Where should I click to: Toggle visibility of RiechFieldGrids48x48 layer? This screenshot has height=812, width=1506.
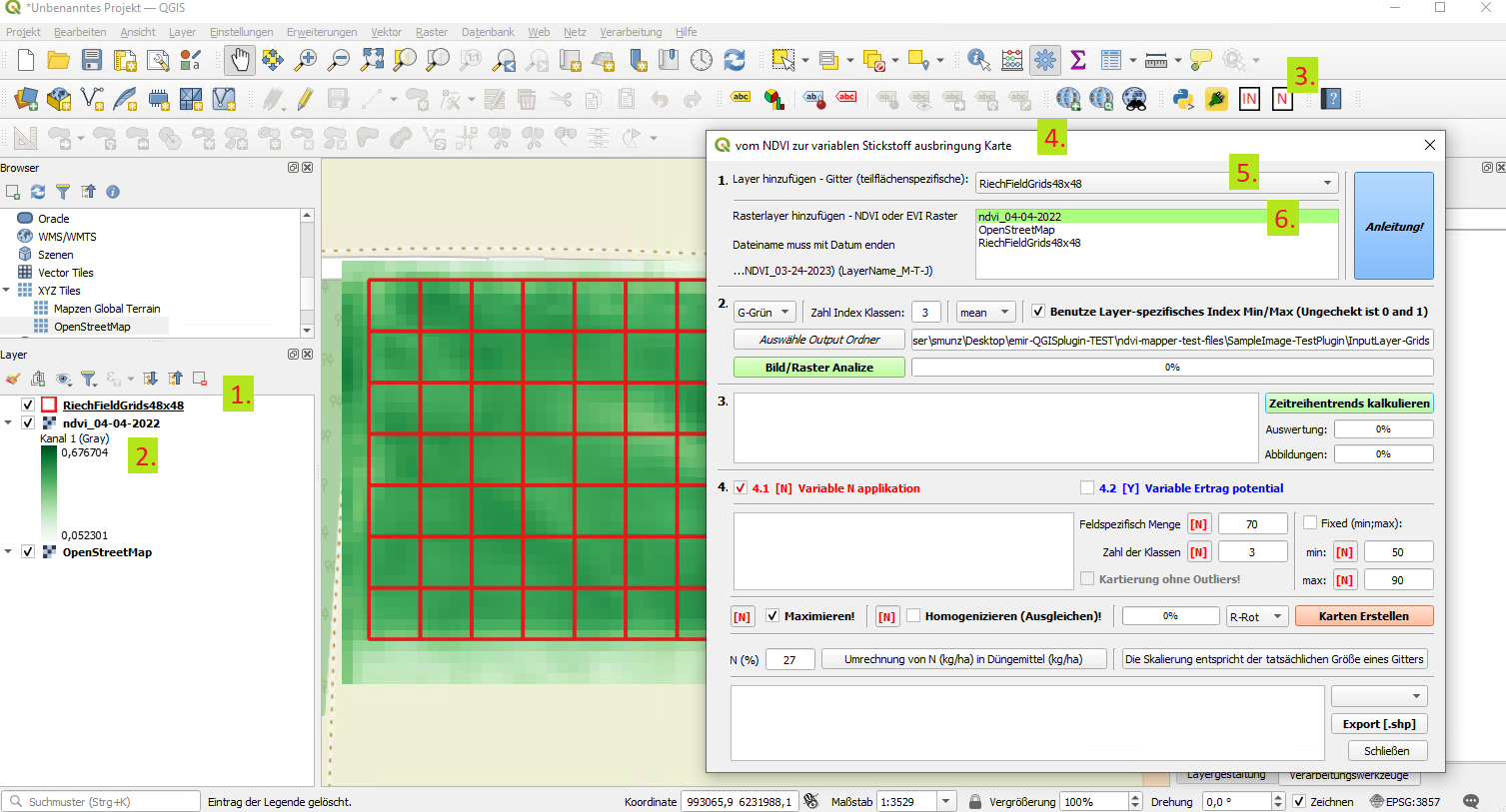pos(28,406)
